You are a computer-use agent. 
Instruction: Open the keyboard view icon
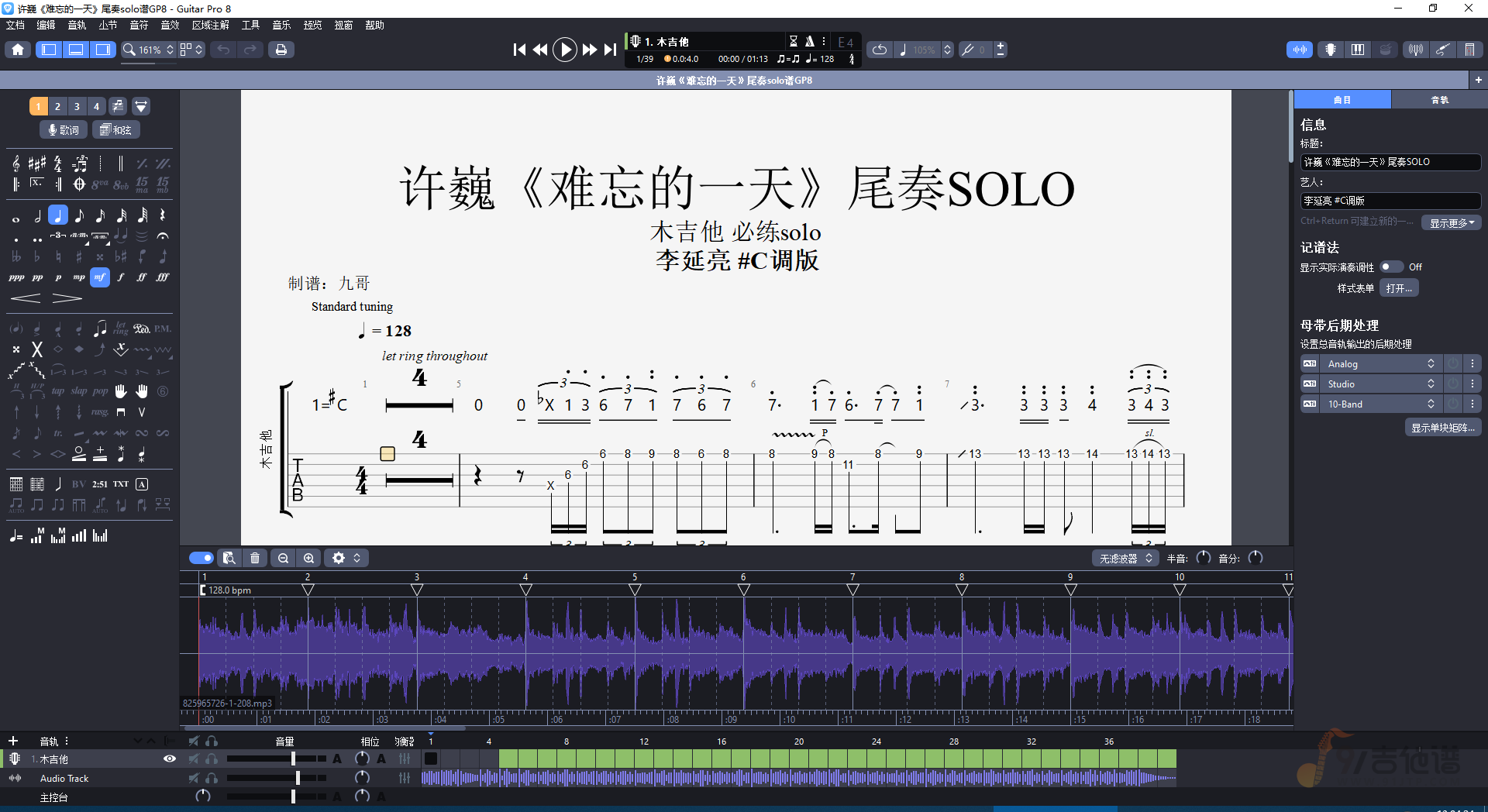[x=1358, y=50]
